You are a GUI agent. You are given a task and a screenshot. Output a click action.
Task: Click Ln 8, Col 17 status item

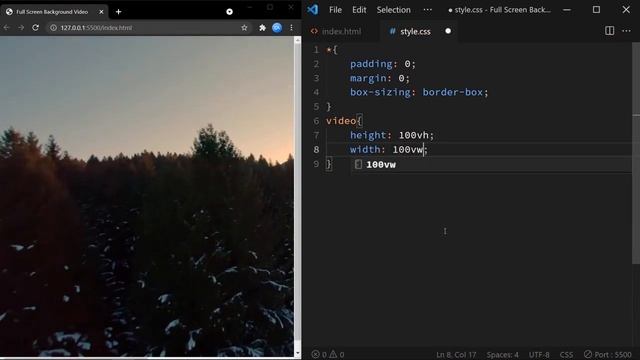coord(456,354)
